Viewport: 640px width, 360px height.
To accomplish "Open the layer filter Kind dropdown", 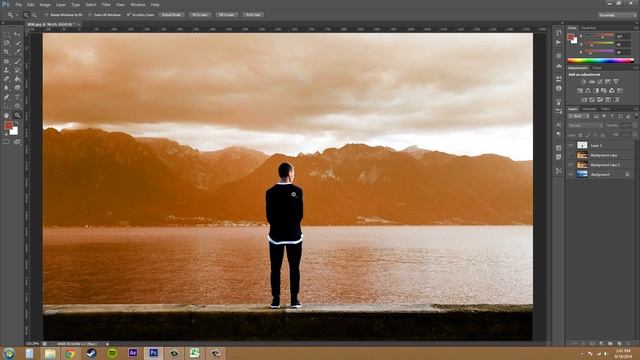I will point(579,117).
